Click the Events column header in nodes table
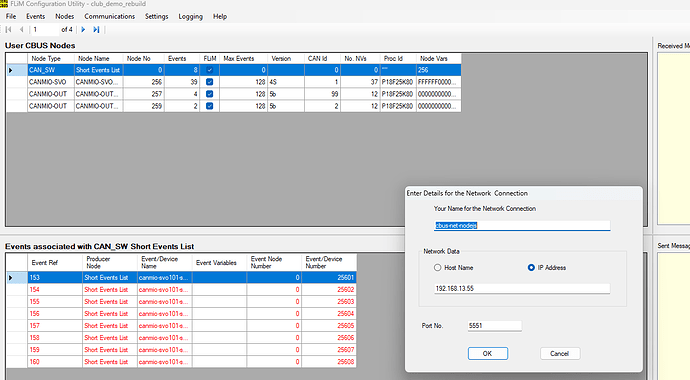The height and width of the screenshot is (380, 690). [182, 58]
